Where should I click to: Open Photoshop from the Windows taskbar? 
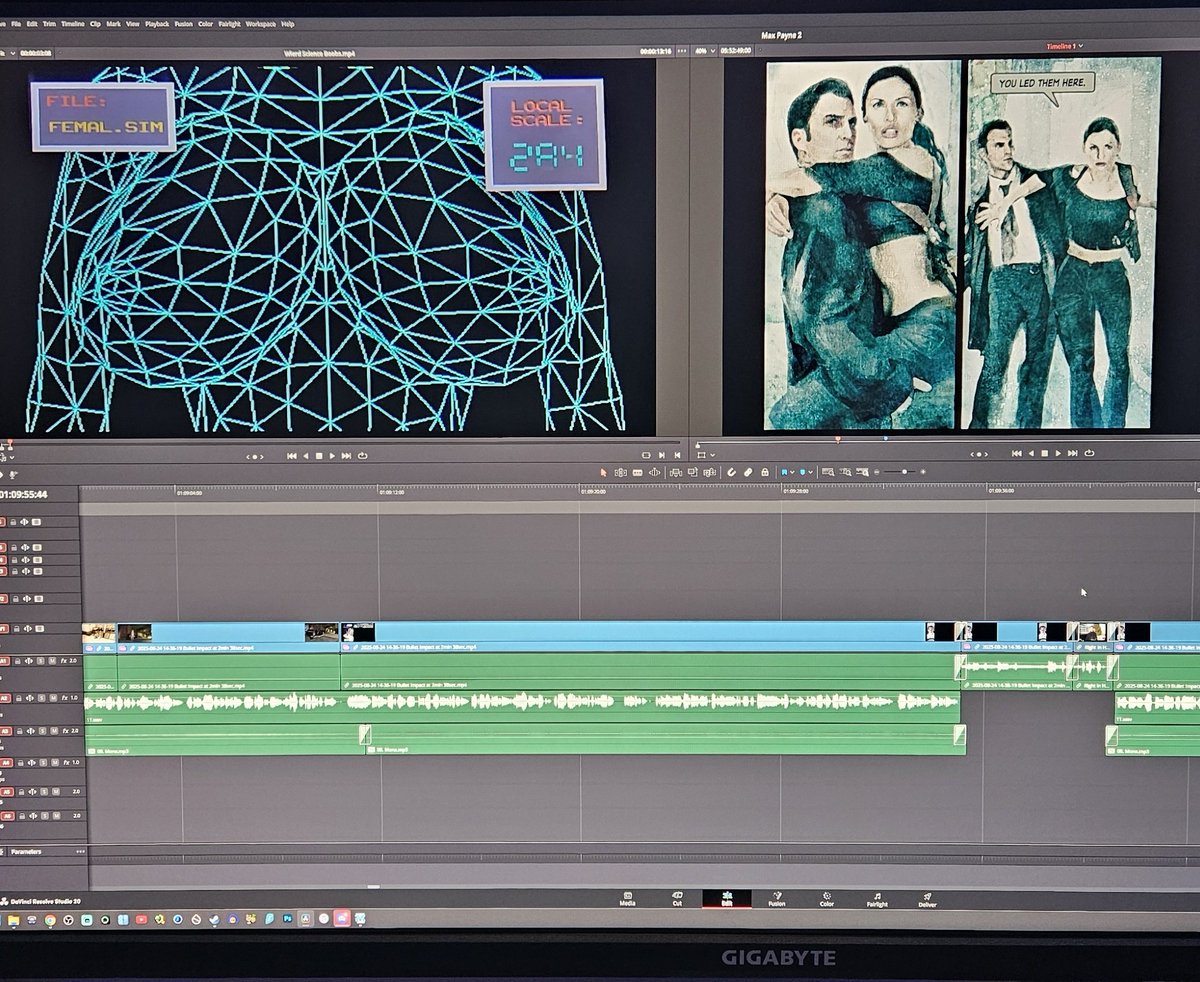point(287,919)
